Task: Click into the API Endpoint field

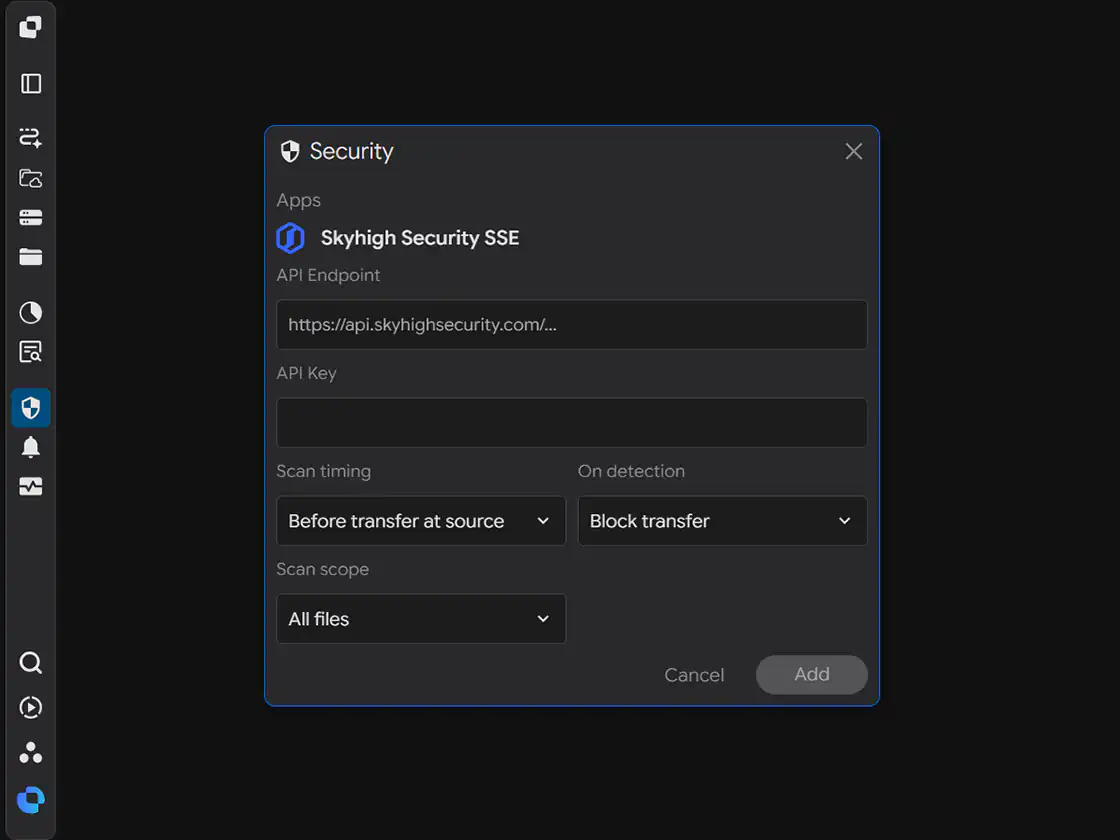Action: coord(571,324)
